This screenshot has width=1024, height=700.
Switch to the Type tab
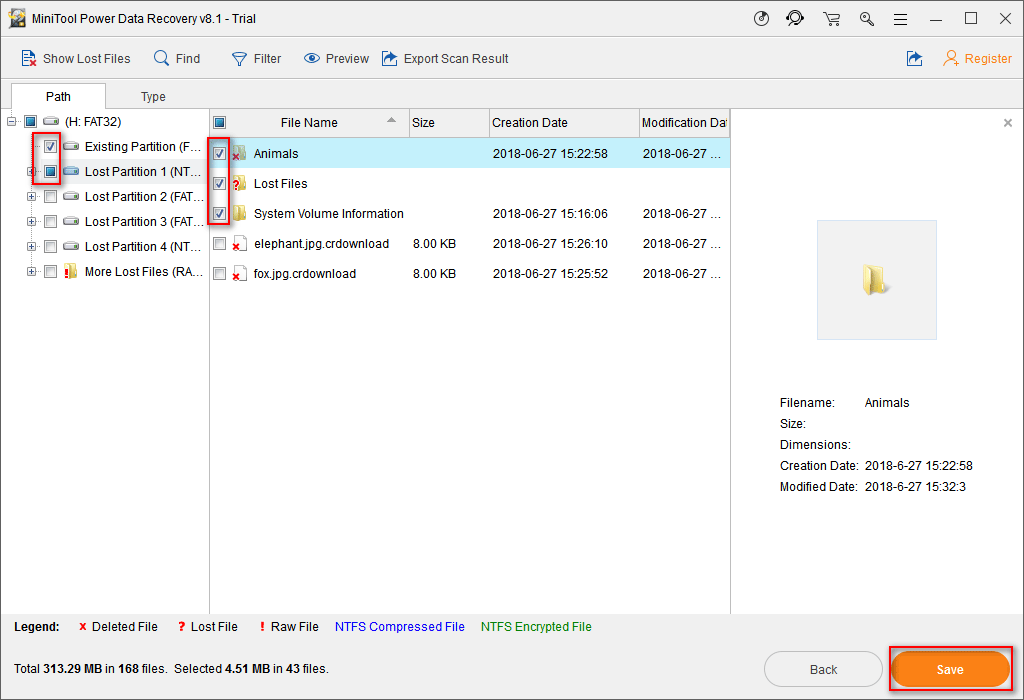pos(153,97)
